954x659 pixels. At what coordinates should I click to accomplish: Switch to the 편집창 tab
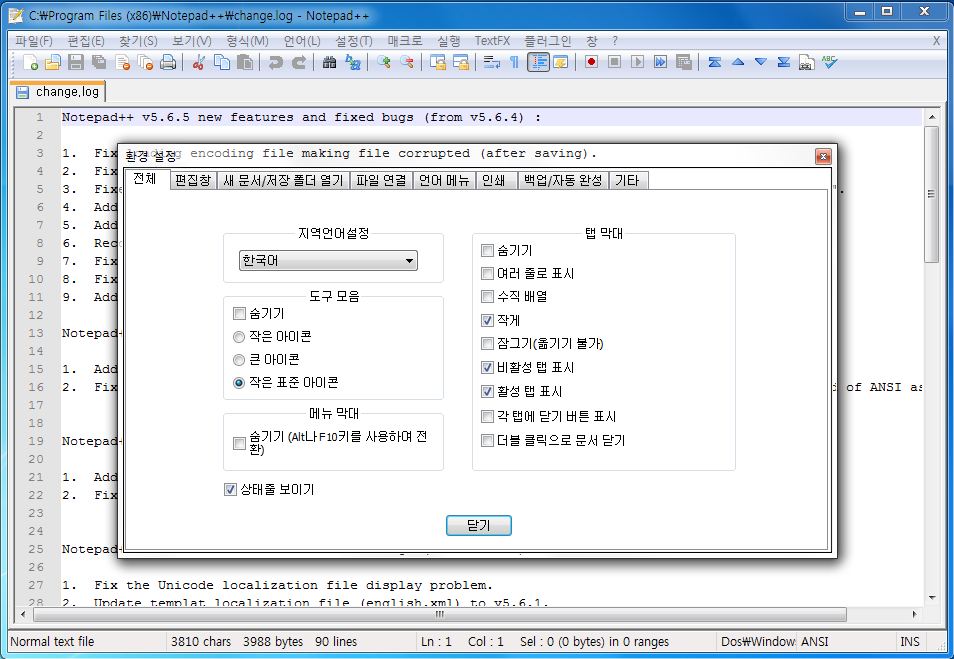(x=193, y=181)
